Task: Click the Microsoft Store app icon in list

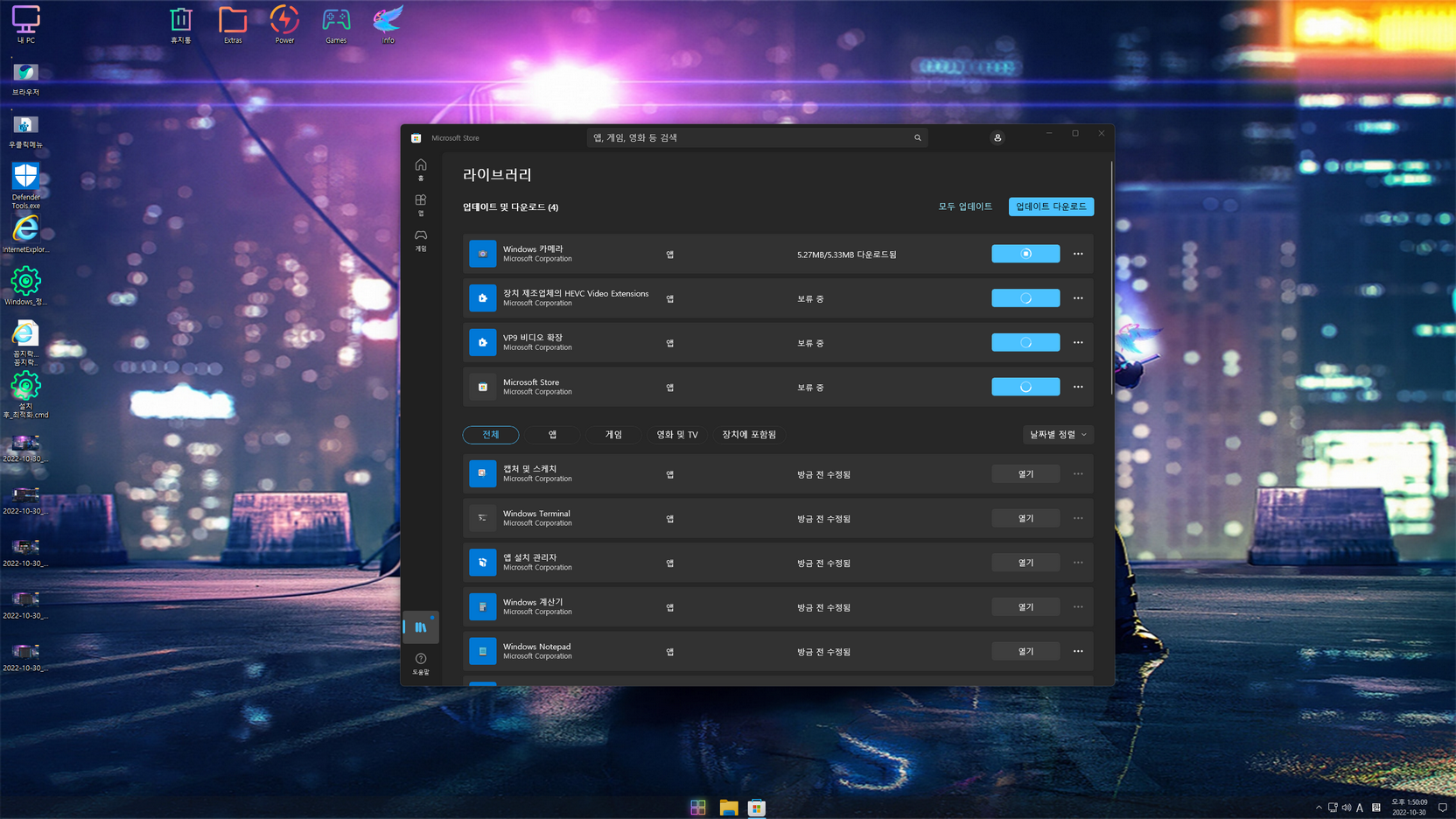Action: point(482,387)
